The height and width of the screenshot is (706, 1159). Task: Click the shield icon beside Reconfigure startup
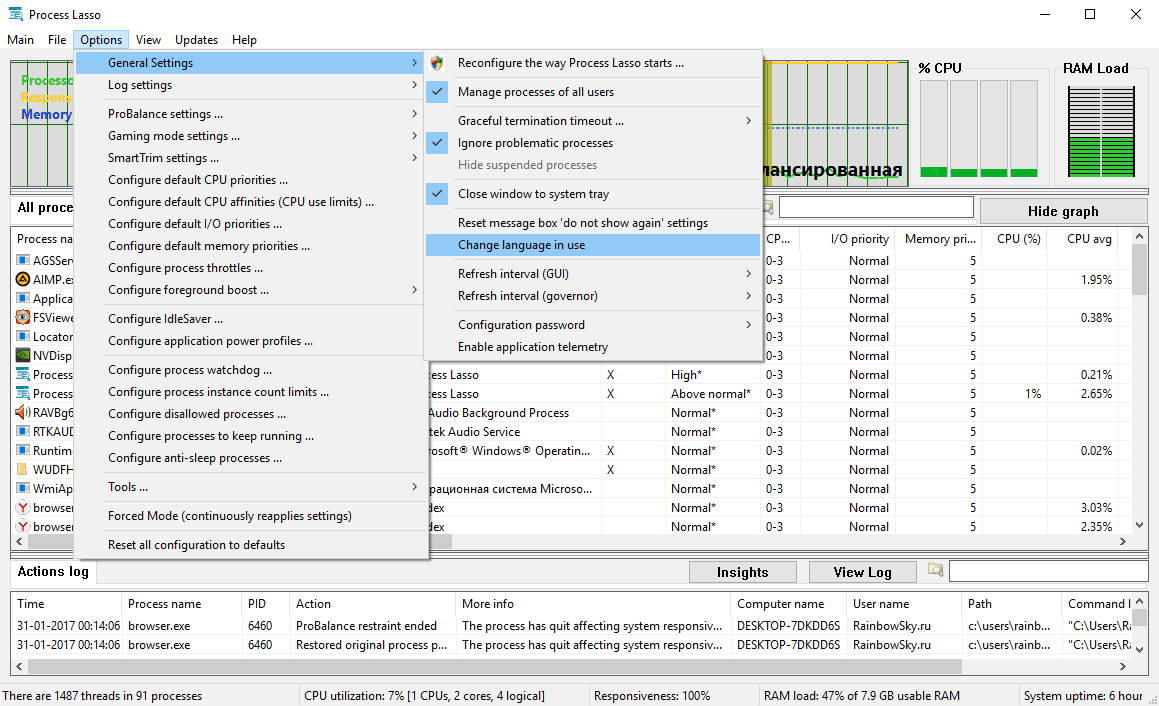click(x=438, y=63)
